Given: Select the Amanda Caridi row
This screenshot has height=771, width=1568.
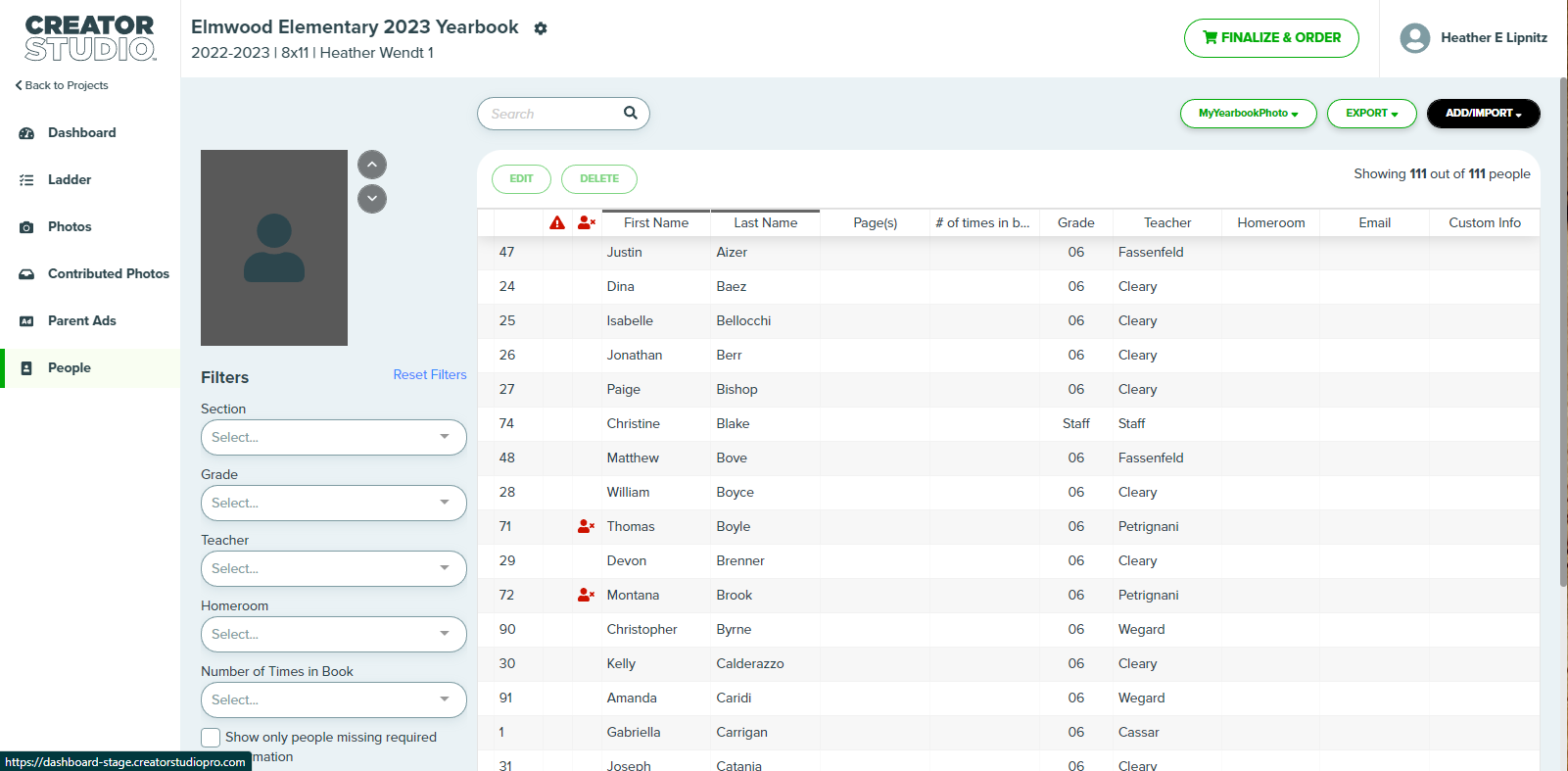Looking at the screenshot, I should pos(1009,699).
